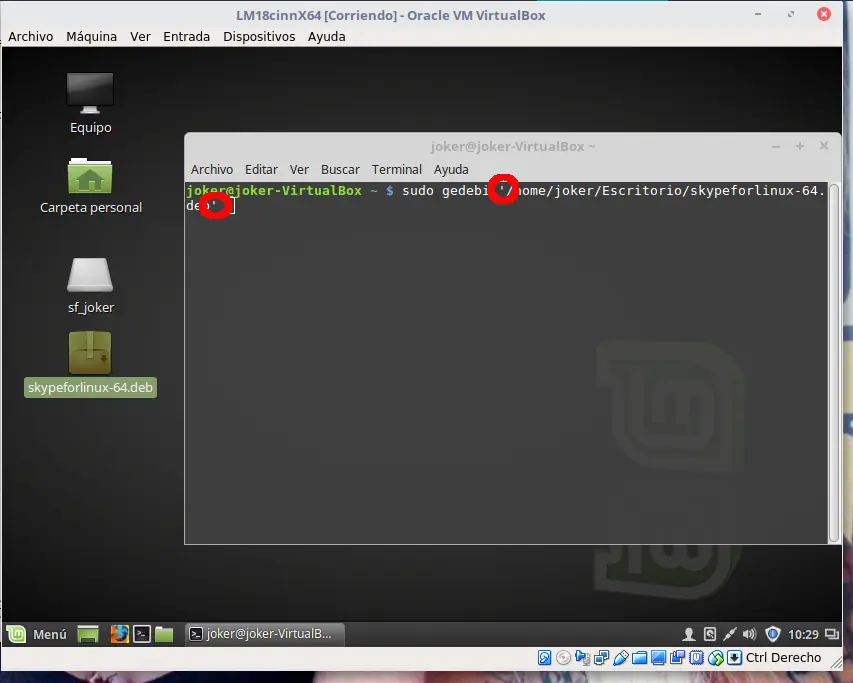Open terminal Ayuda menu
The width and height of the screenshot is (853, 683).
coord(451,170)
